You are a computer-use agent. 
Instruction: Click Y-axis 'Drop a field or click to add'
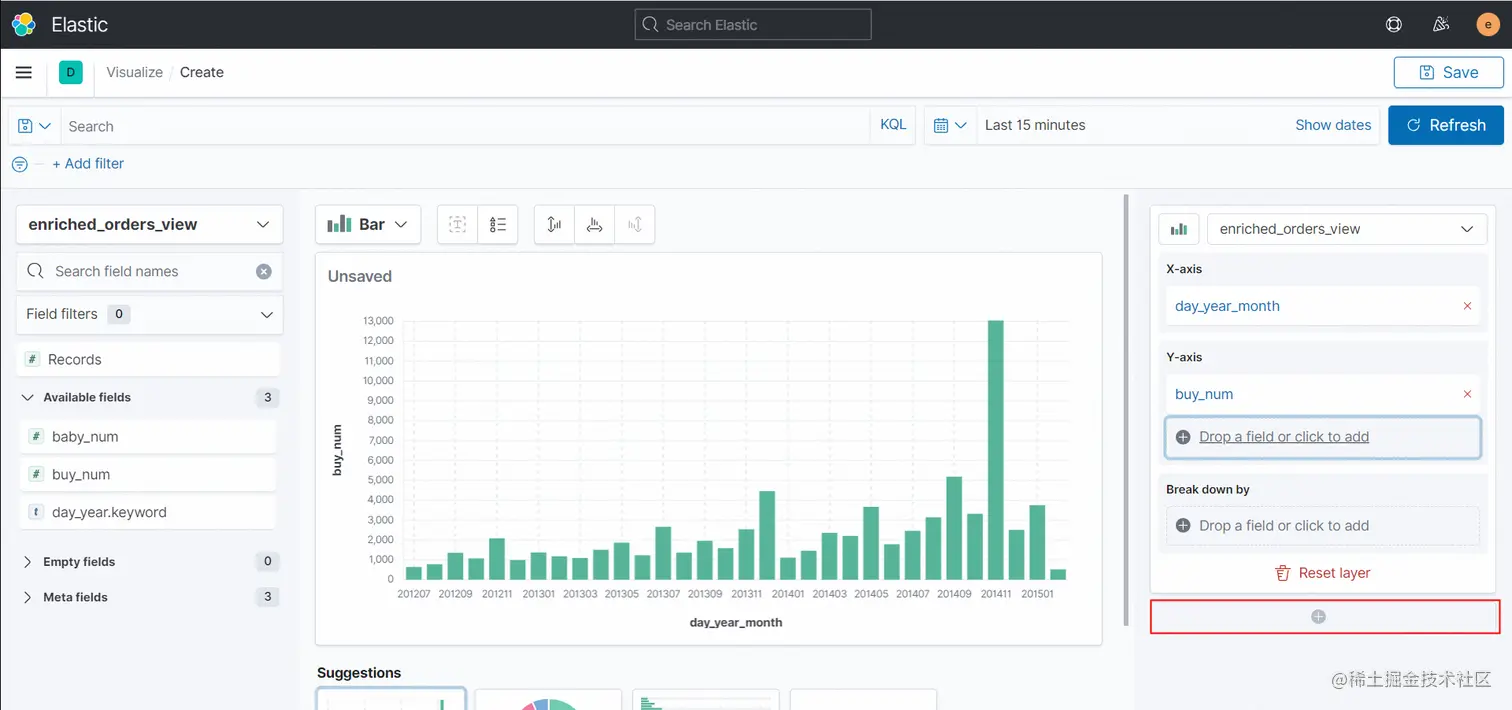(x=1322, y=437)
